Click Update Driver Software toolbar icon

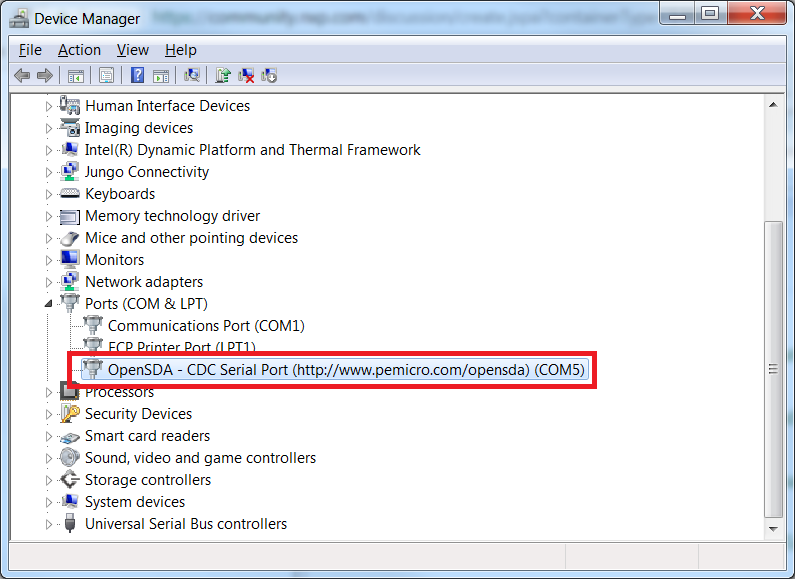[223, 76]
